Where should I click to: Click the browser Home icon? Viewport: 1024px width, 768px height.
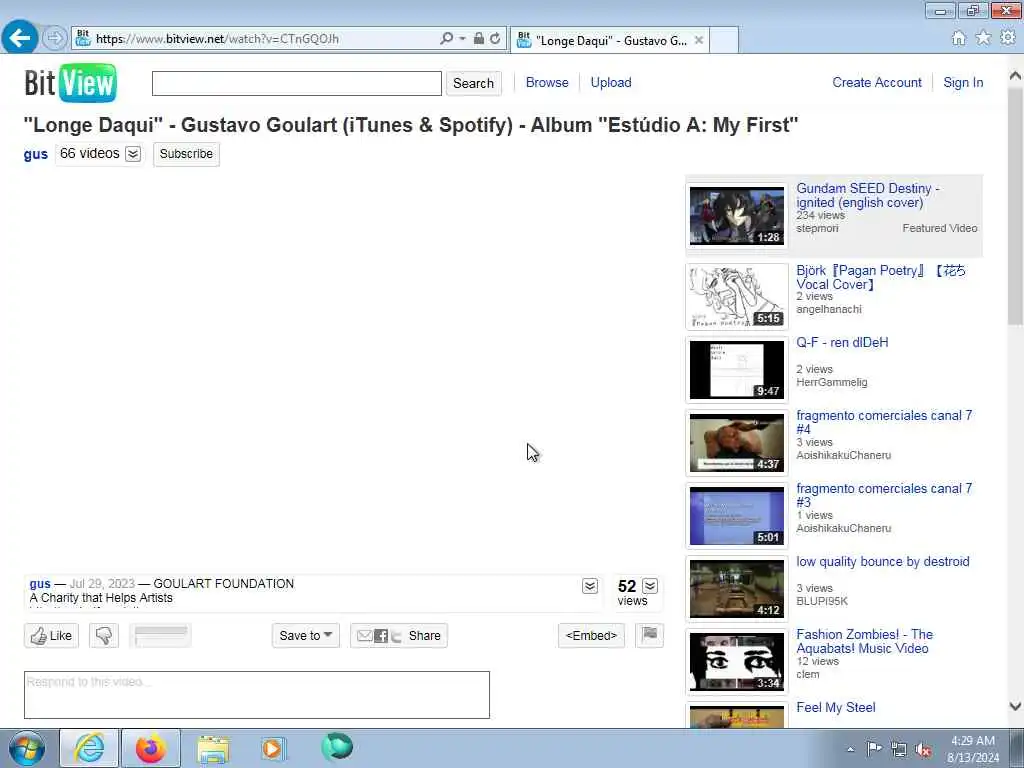[959, 39]
